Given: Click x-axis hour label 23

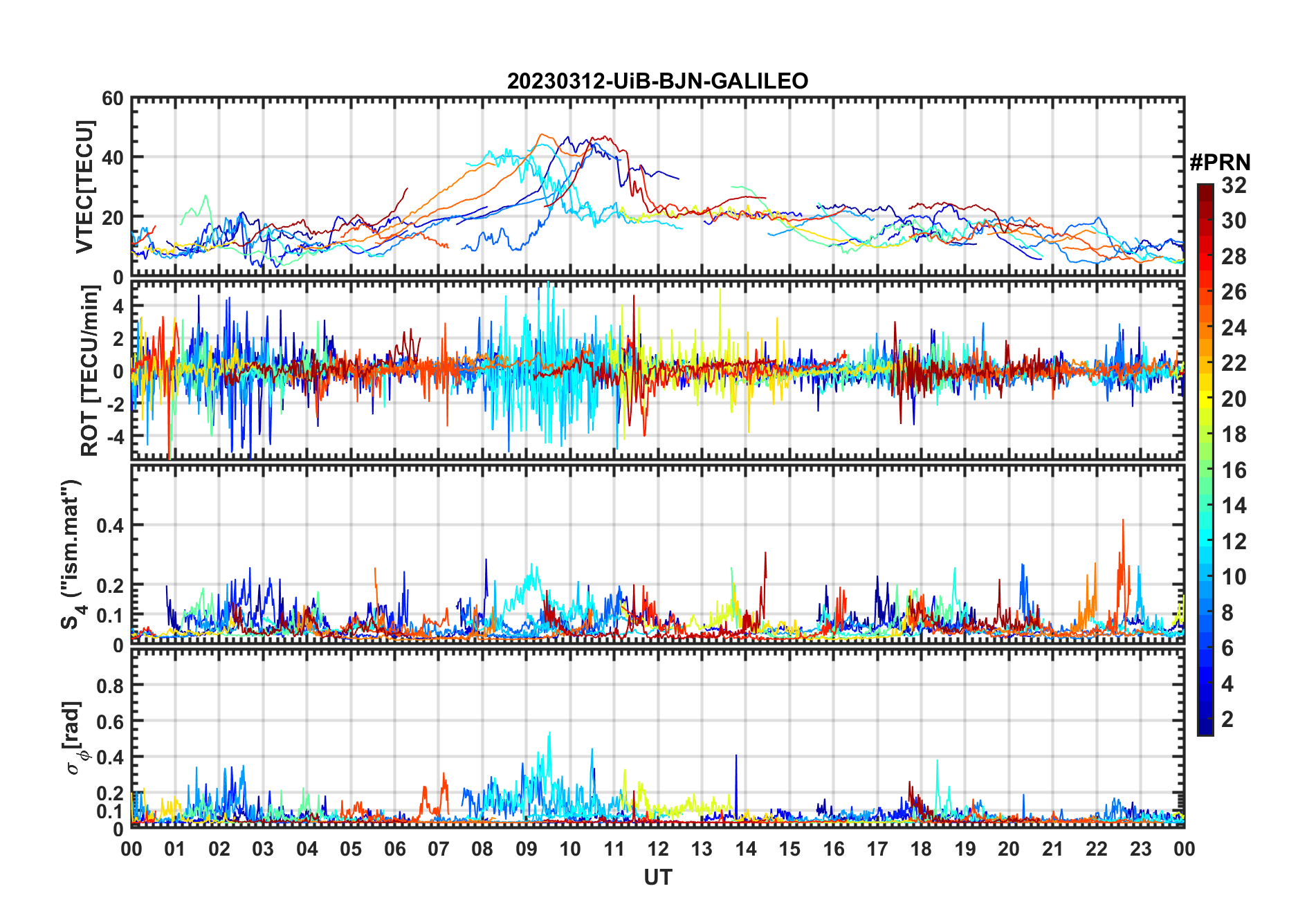Looking at the screenshot, I should 1140,849.
